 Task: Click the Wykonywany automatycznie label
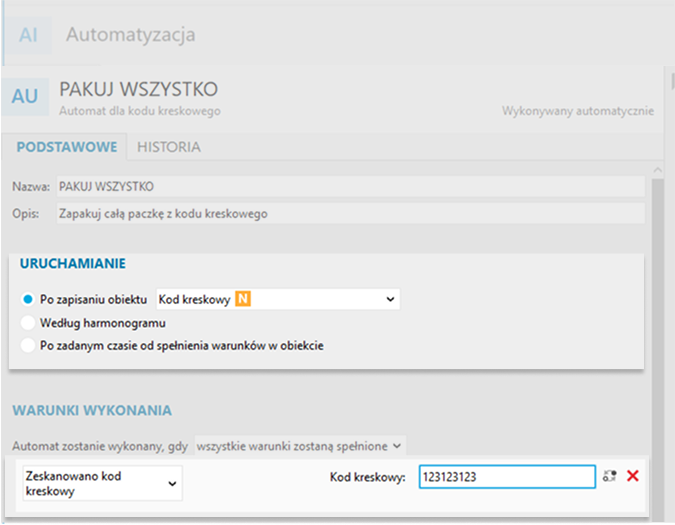pyautogui.click(x=578, y=111)
